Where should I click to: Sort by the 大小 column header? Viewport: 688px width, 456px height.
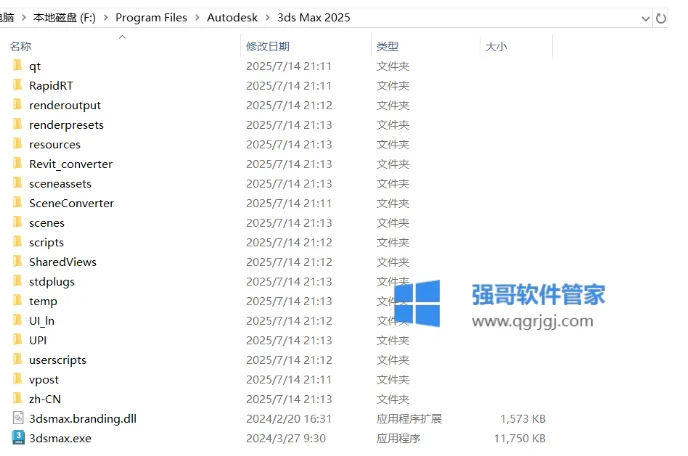(496, 46)
